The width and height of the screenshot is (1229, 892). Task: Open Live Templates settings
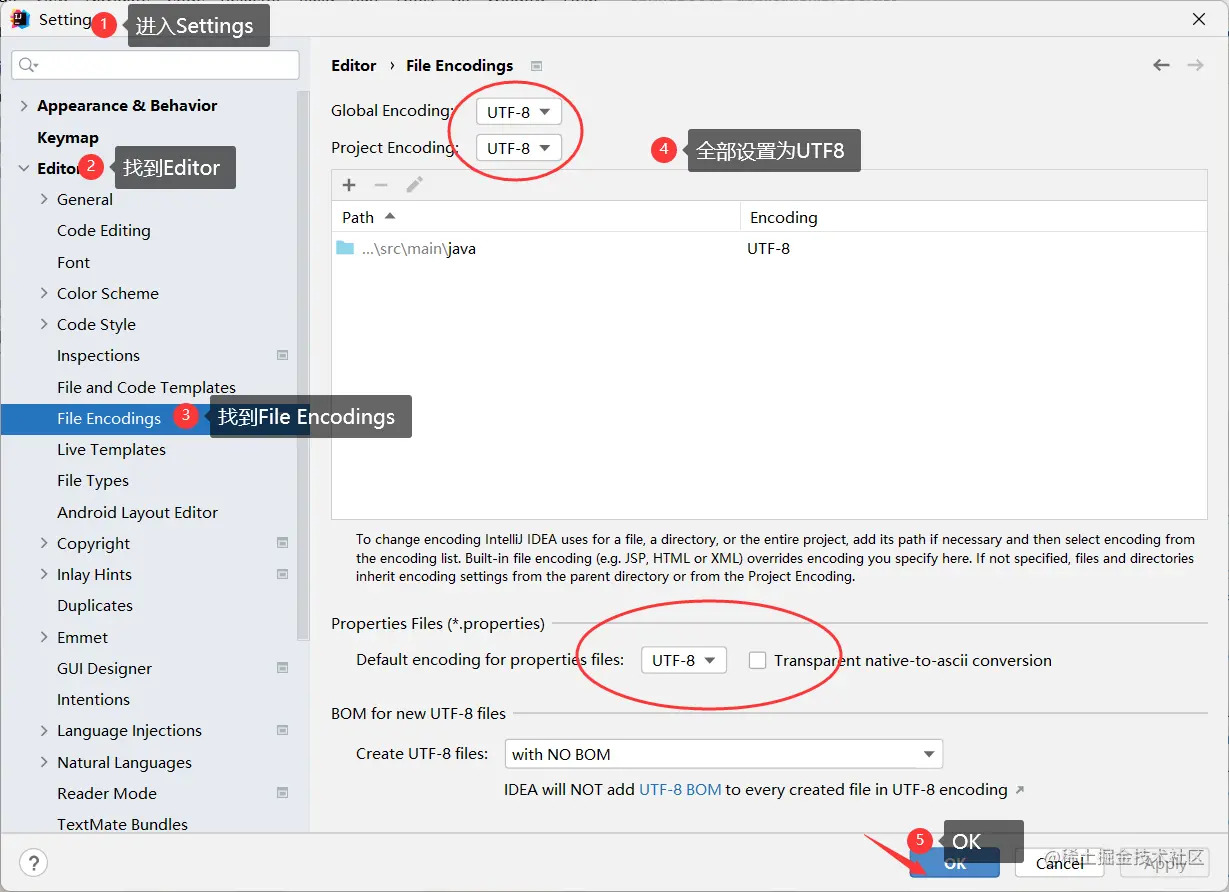[x=111, y=449]
